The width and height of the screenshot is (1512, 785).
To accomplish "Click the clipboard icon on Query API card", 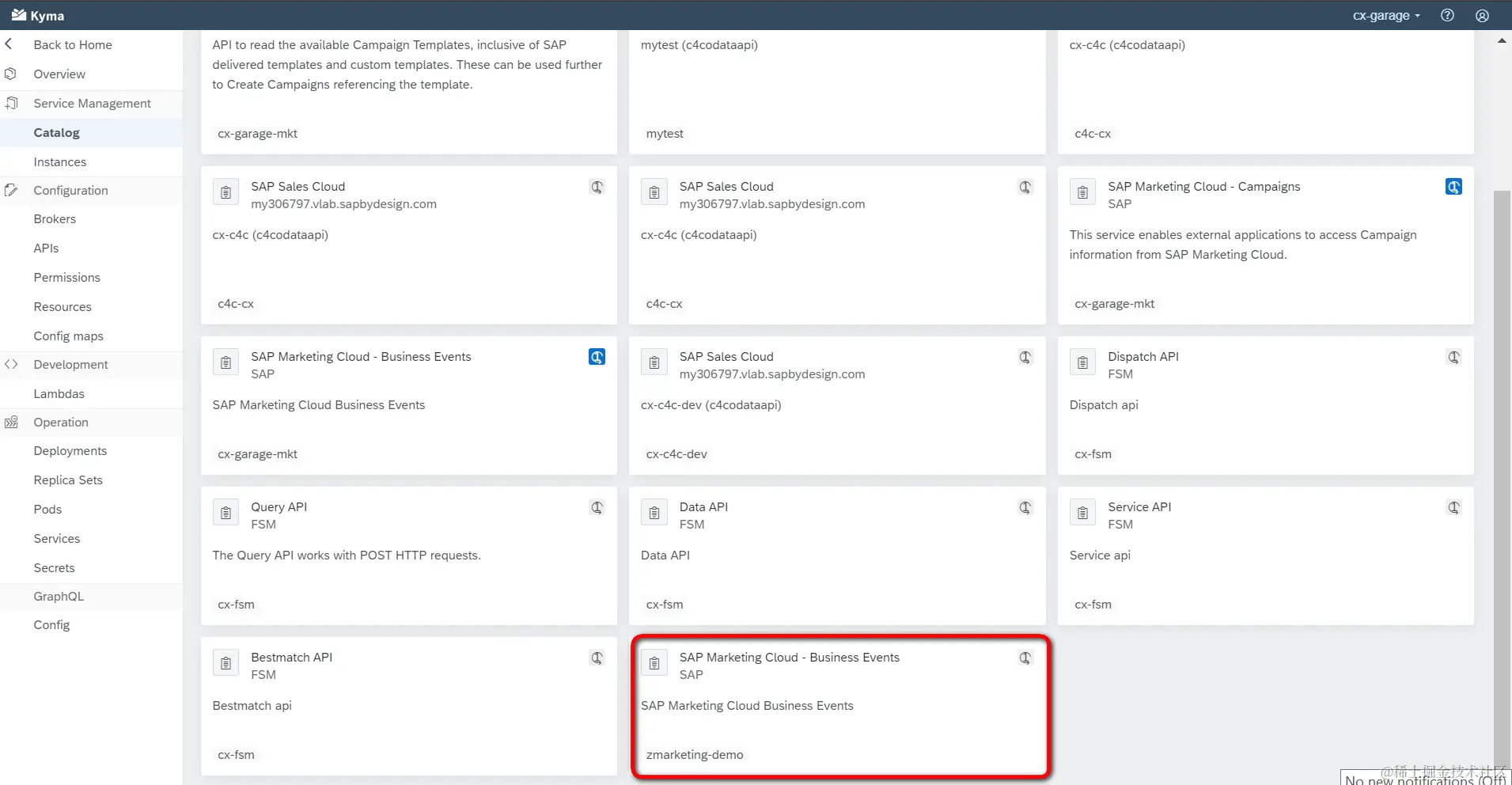I will pyautogui.click(x=225, y=513).
